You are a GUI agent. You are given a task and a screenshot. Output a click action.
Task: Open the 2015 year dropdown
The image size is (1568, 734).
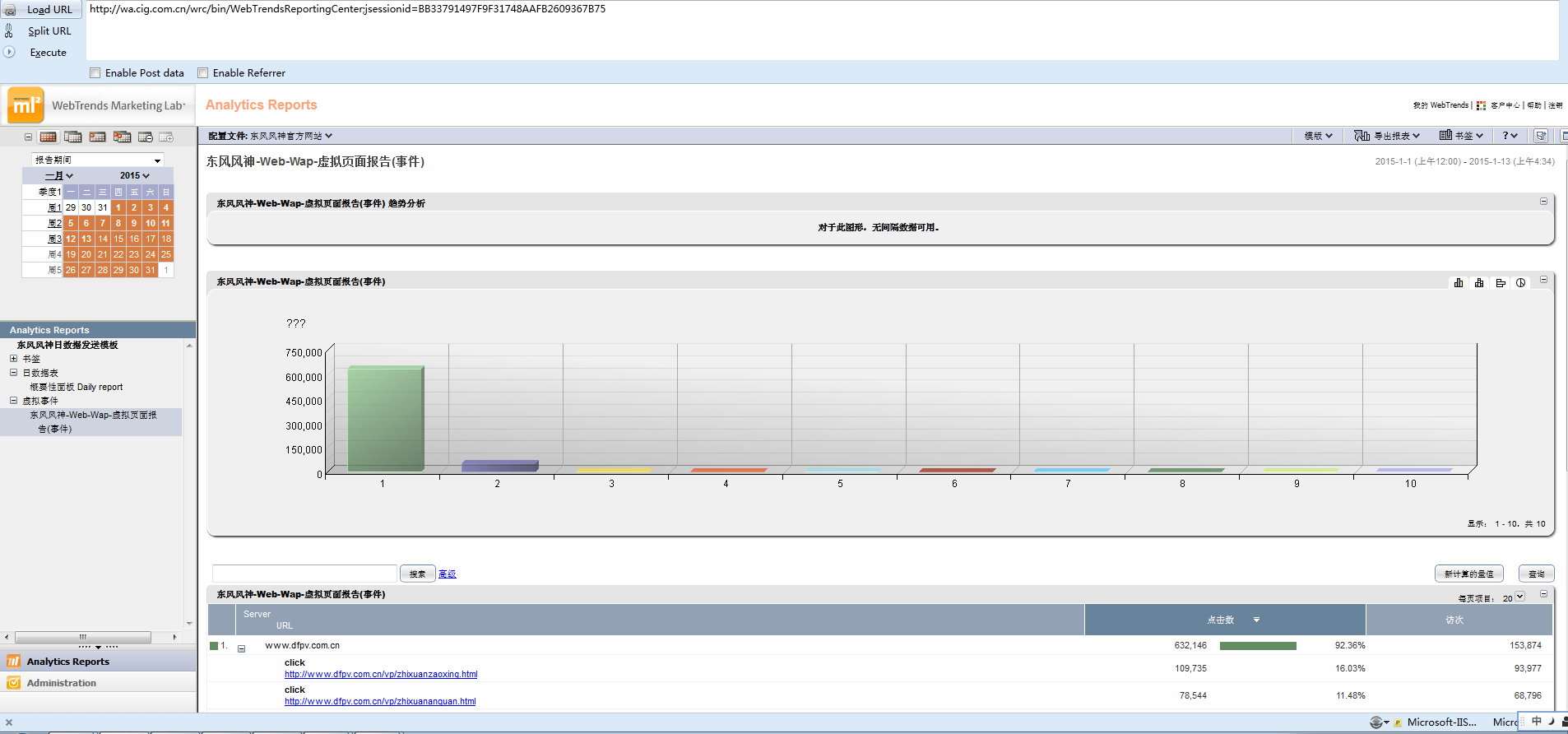[135, 175]
